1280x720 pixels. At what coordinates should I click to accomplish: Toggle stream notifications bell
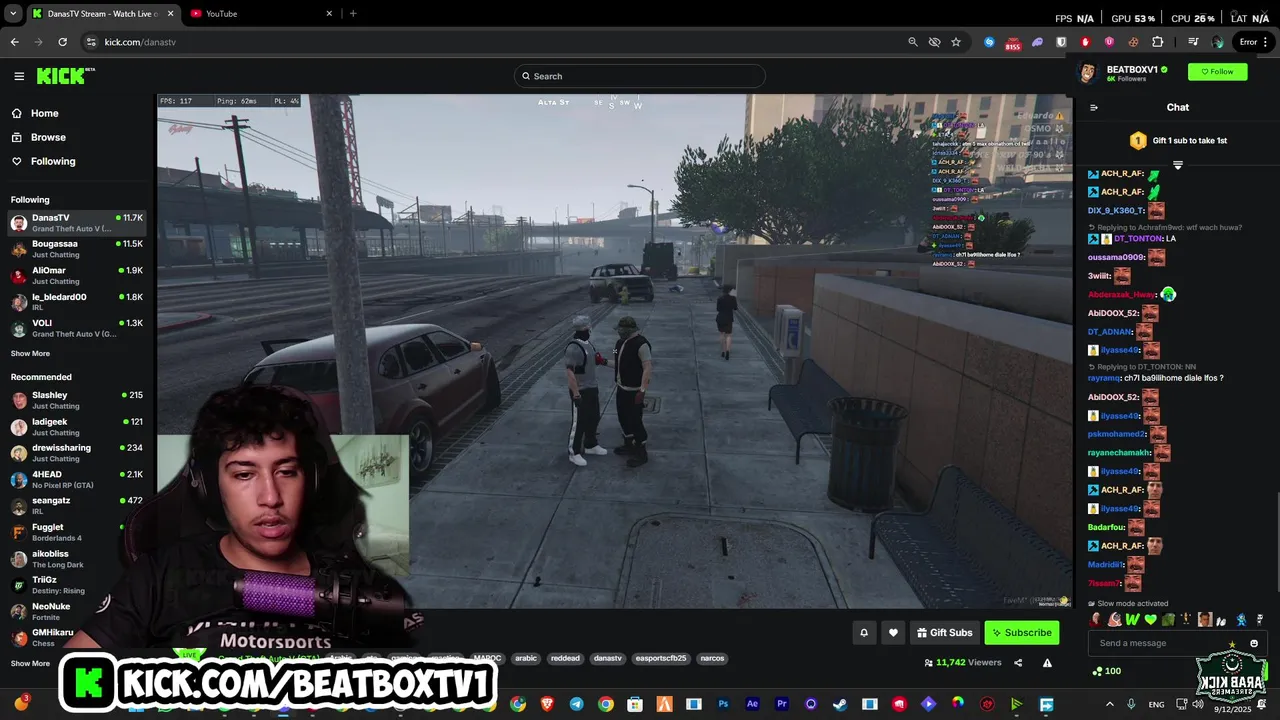[864, 632]
